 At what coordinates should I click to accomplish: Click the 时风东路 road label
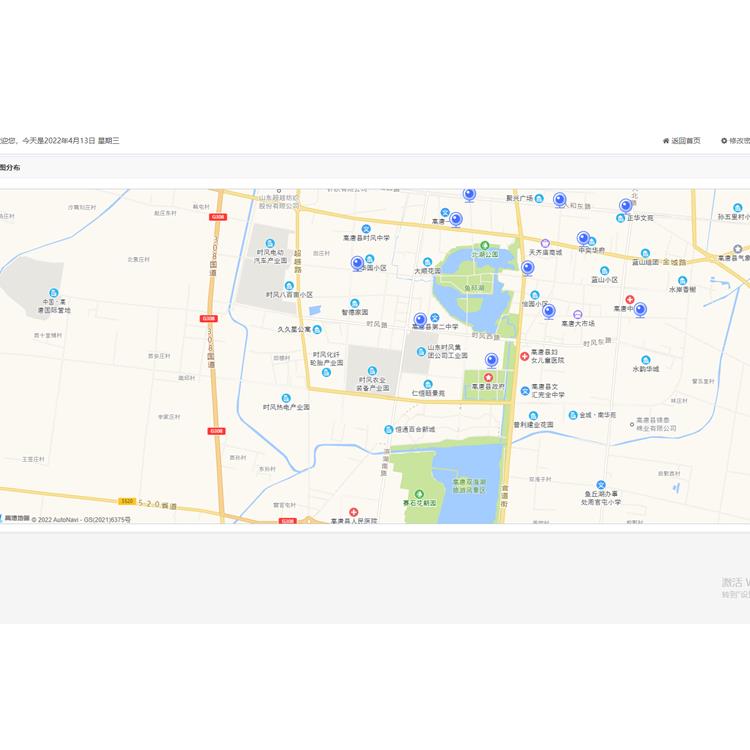(597, 342)
